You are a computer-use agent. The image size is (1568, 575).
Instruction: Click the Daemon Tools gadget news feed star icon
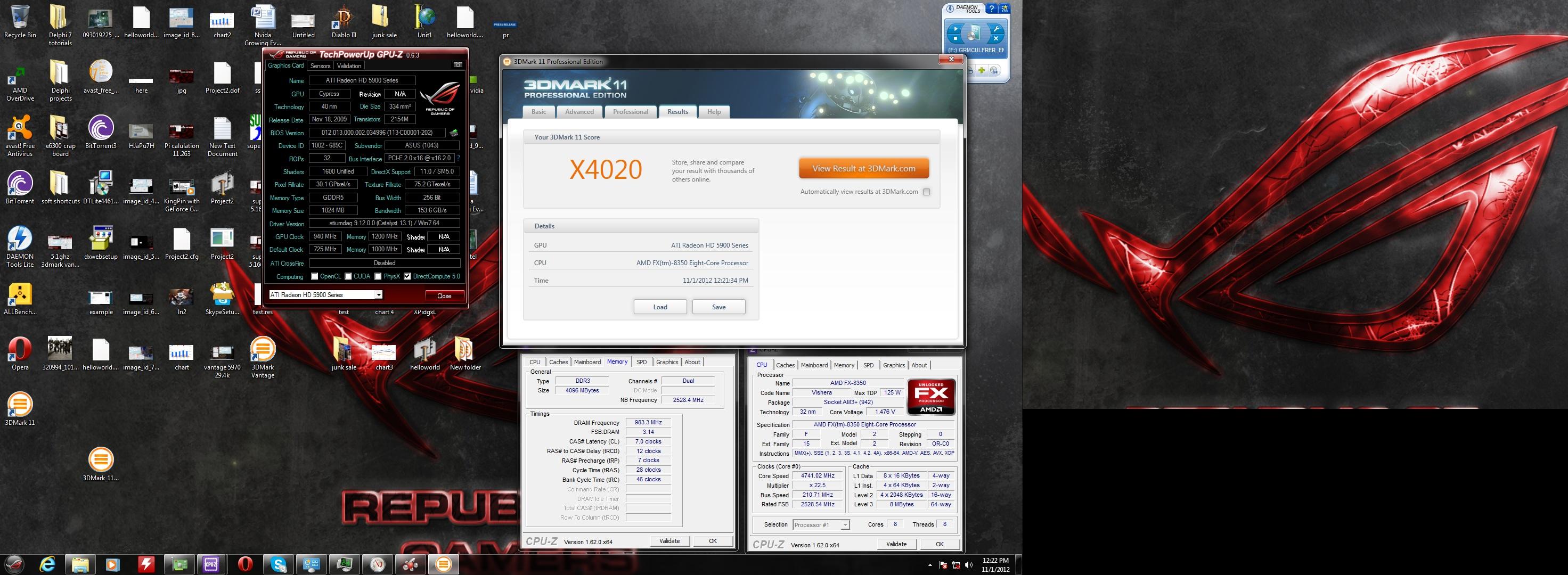pos(1005,9)
